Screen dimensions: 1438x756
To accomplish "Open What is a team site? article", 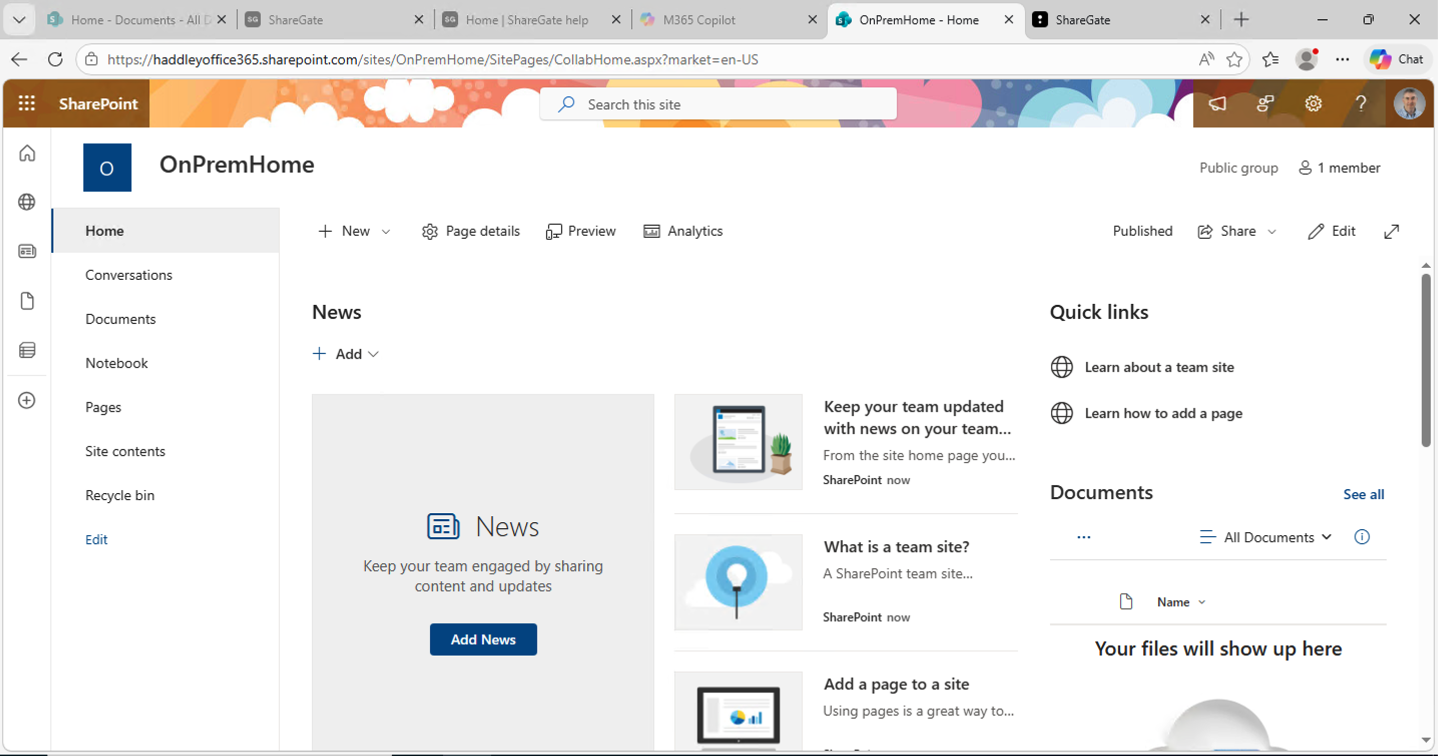I will (896, 547).
